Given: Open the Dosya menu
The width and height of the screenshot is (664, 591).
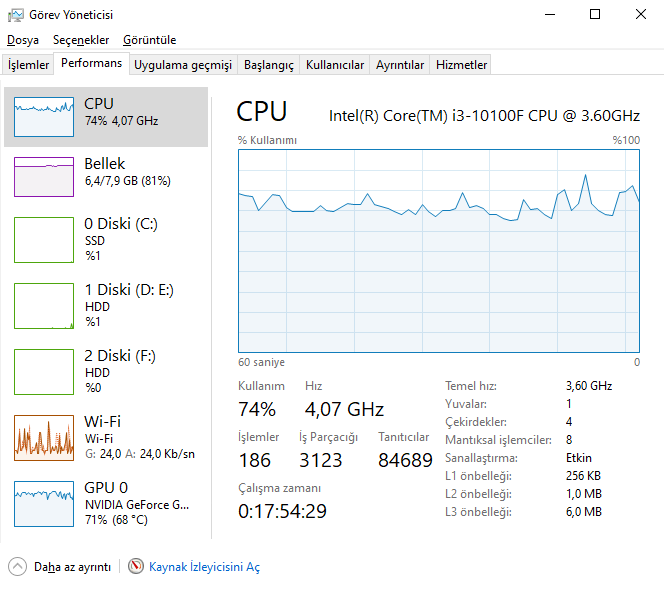Looking at the screenshot, I should coord(23,40).
